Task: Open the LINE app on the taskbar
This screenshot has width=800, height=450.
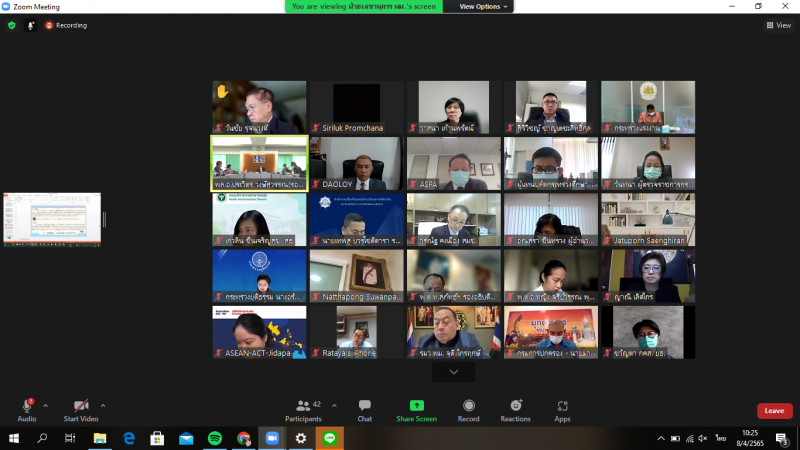Action: pyautogui.click(x=330, y=438)
